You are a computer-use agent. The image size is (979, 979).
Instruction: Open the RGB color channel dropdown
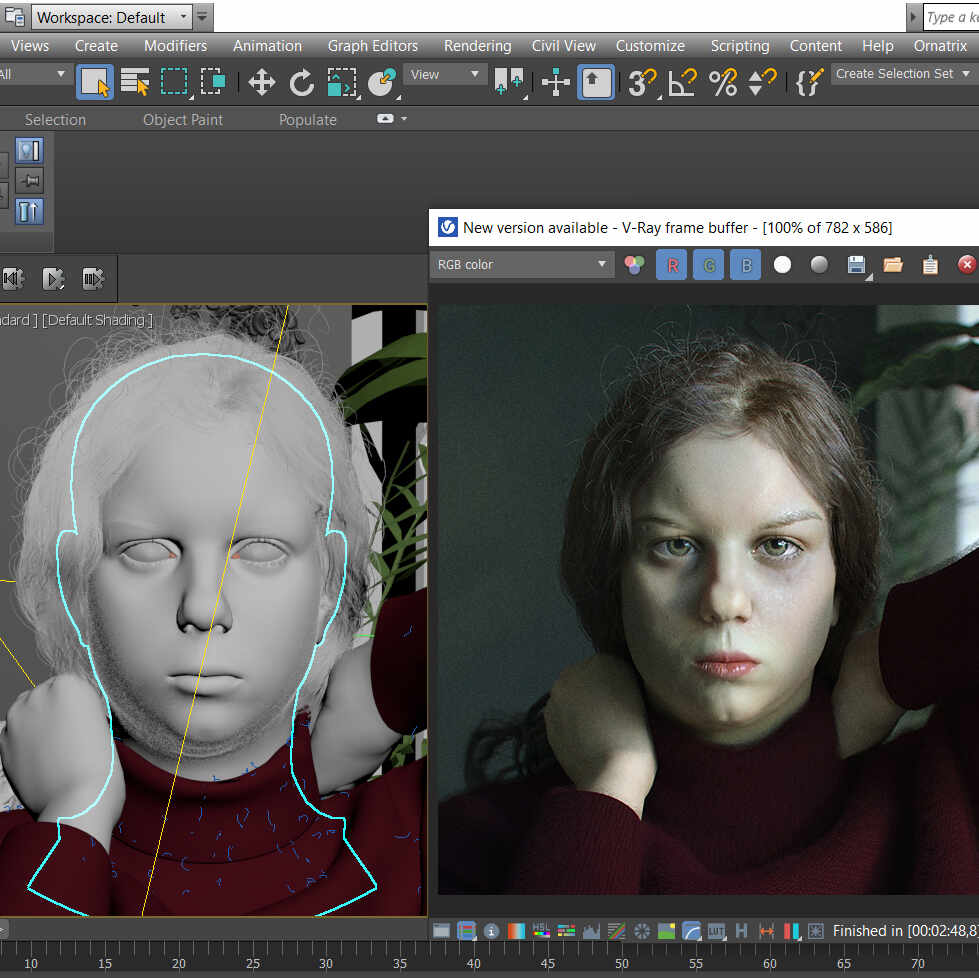coord(522,265)
